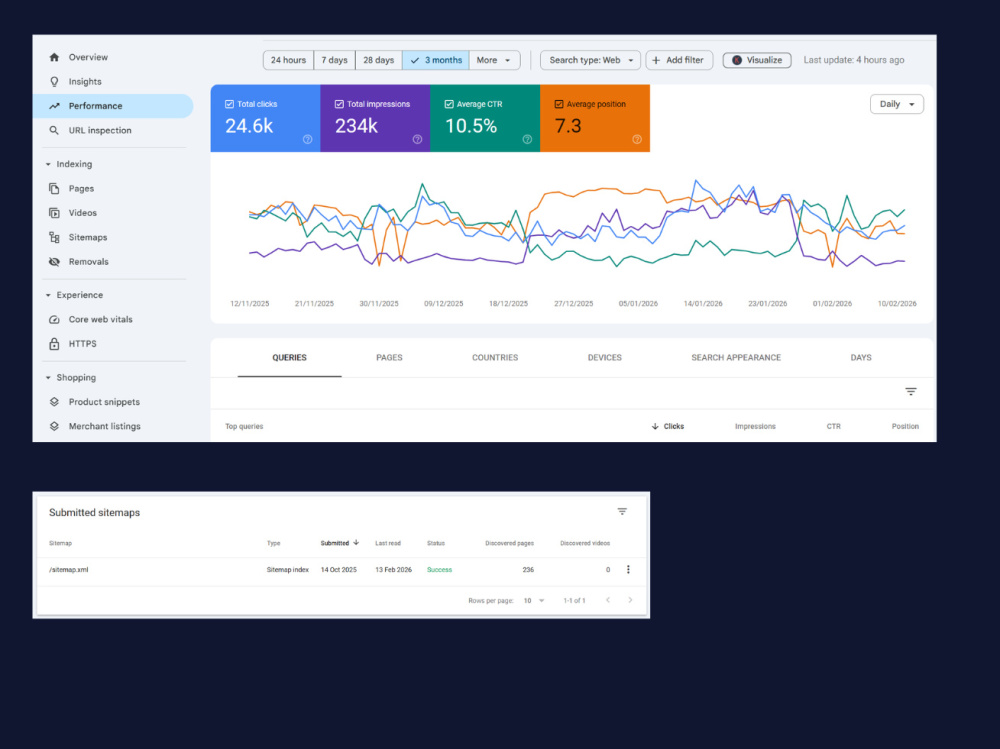
Task: Switch to the Search Appearance tab
Action: (x=736, y=358)
